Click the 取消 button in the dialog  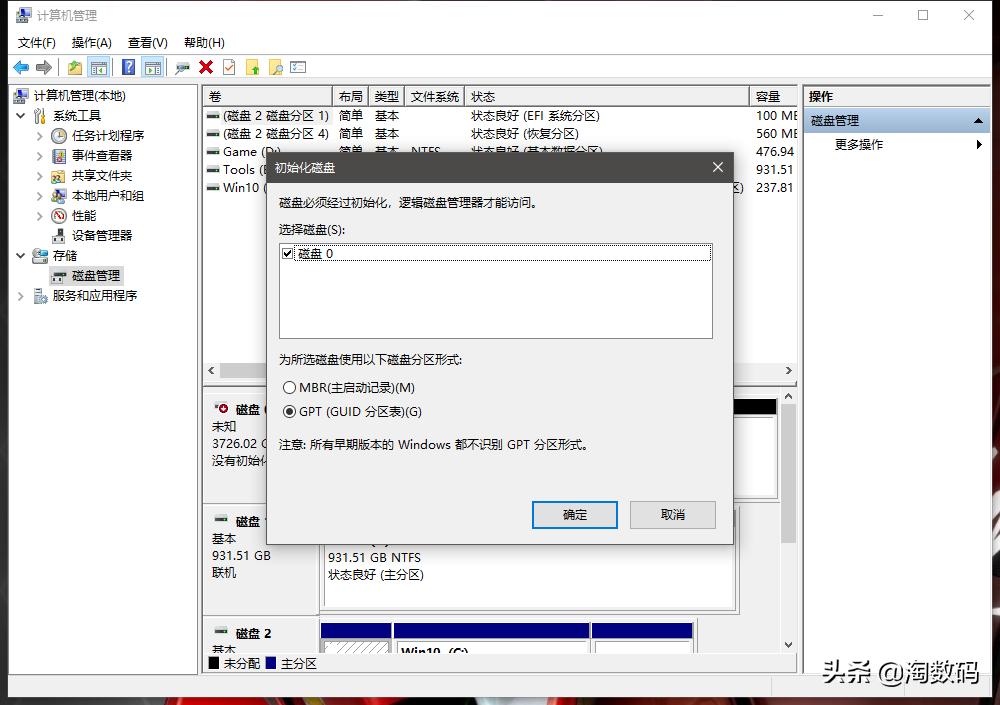(672, 515)
